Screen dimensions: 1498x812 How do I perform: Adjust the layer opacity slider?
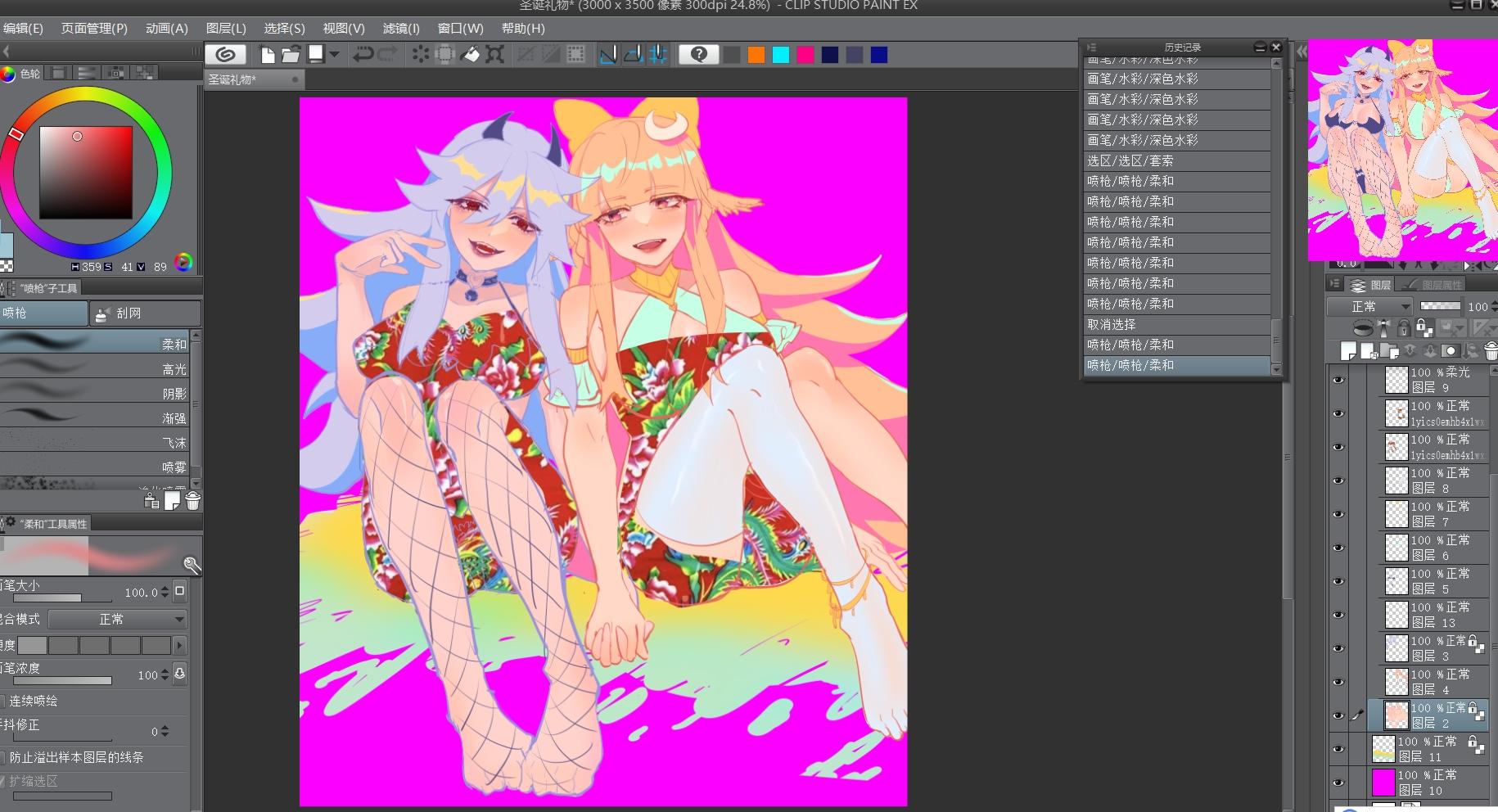point(1440,306)
